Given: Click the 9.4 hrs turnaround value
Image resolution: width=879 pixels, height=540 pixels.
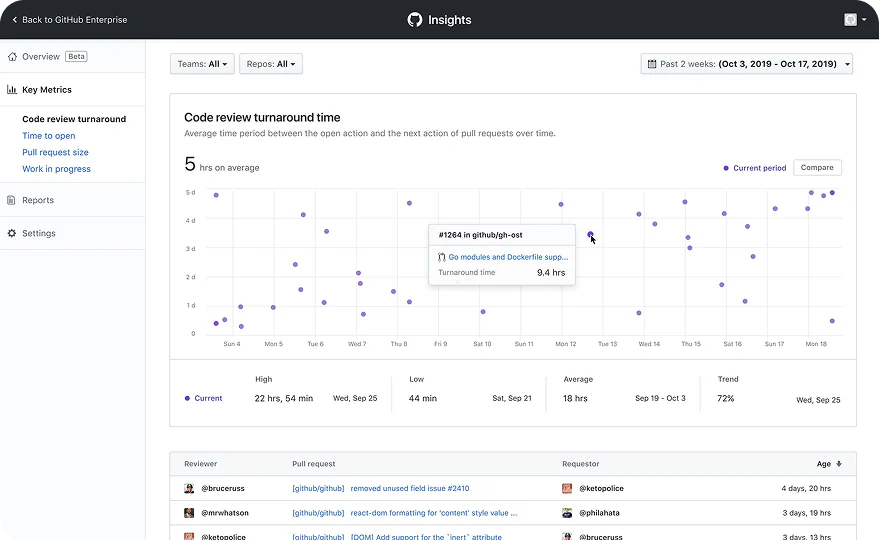Looking at the screenshot, I should [551, 273].
